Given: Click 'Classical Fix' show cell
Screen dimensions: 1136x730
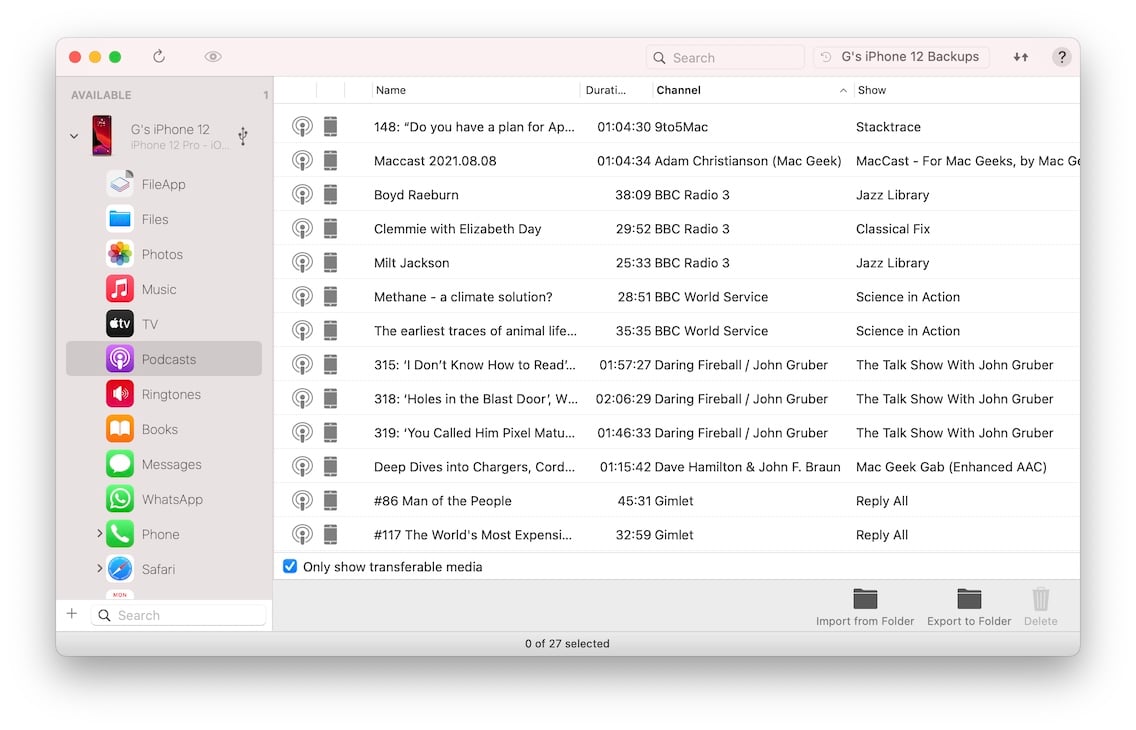Looking at the screenshot, I should pyautogui.click(x=893, y=229).
